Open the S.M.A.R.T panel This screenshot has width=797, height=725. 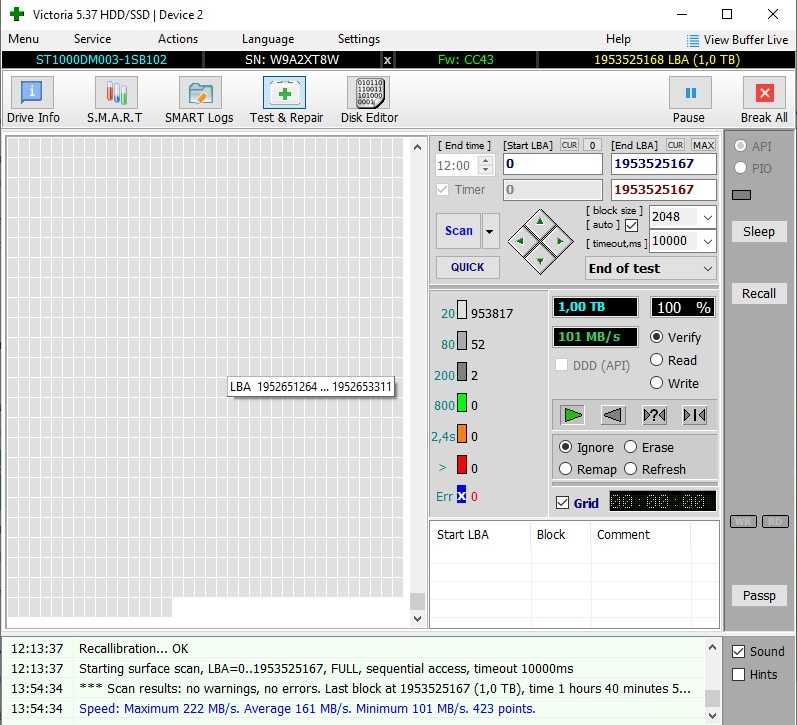pos(115,100)
